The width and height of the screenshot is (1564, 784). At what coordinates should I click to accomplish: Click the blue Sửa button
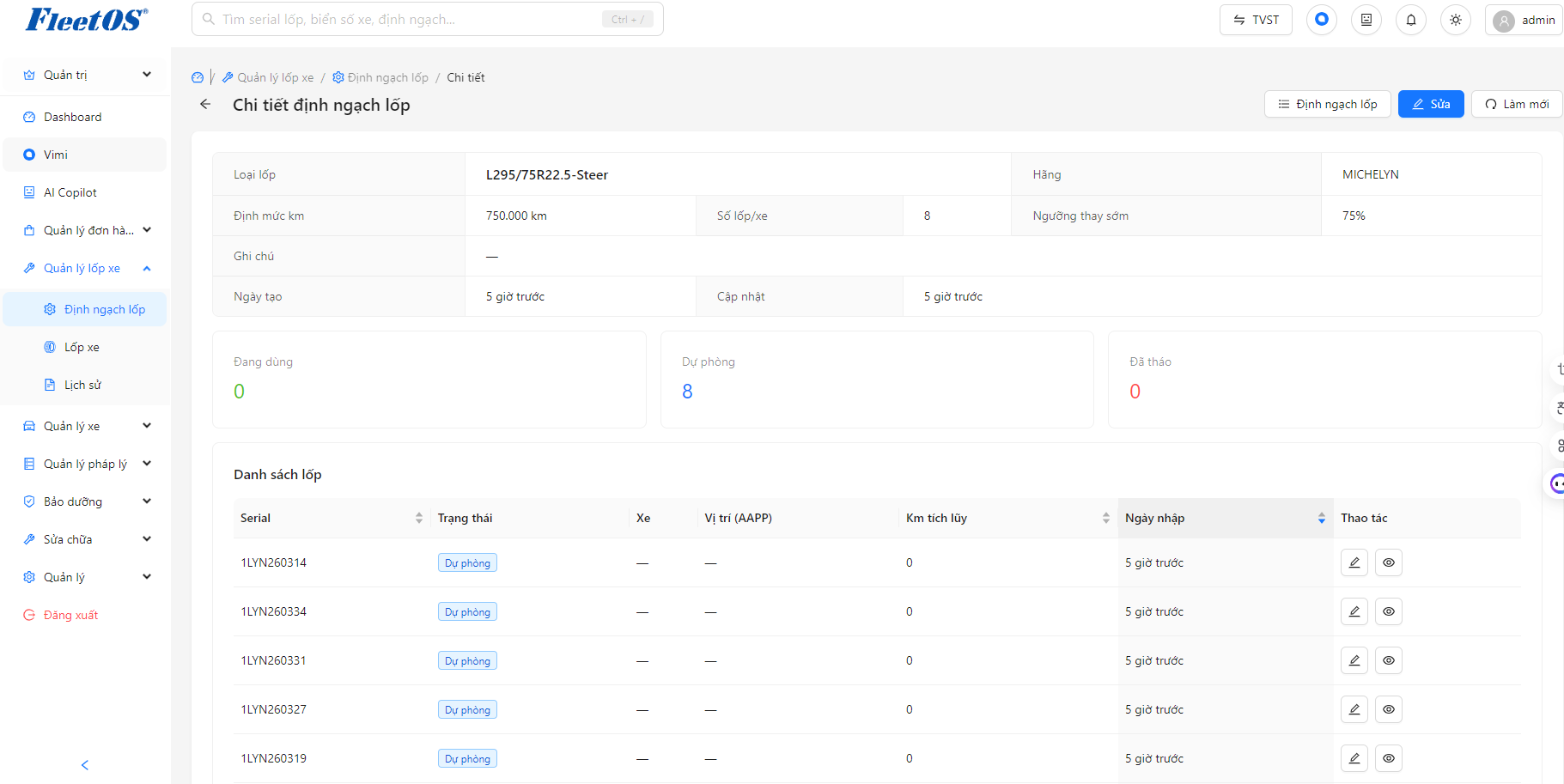(1431, 104)
